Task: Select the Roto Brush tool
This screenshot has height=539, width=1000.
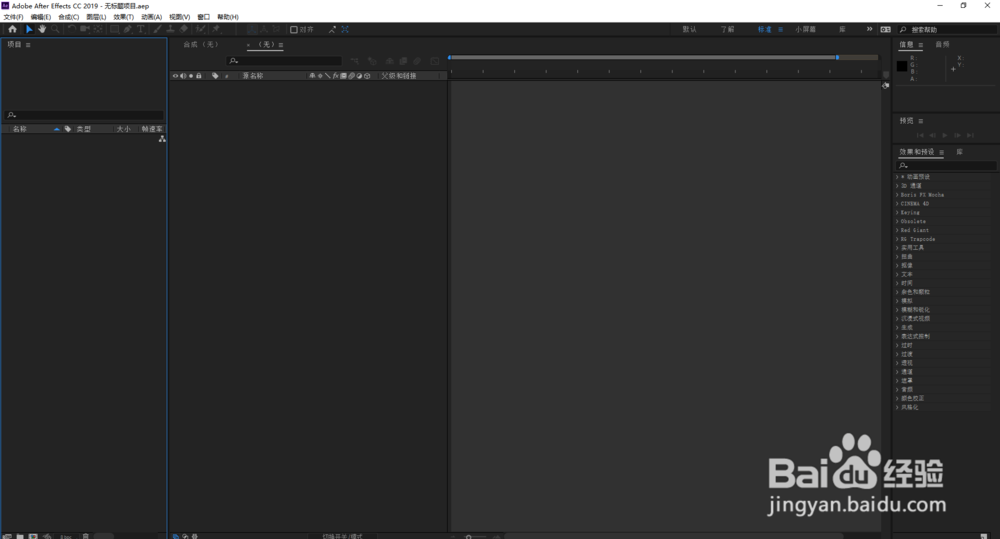Action: [201, 29]
